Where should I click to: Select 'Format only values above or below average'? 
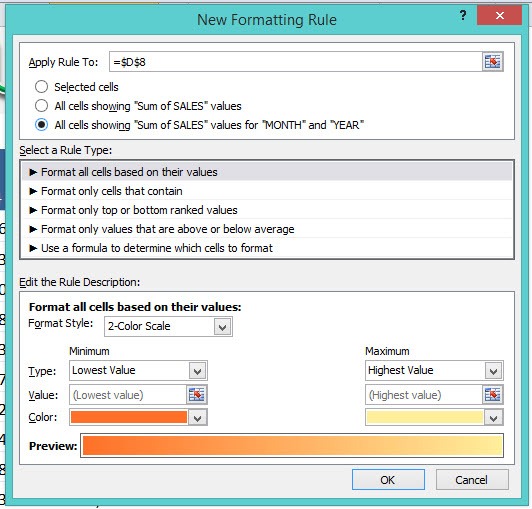click(x=267, y=229)
